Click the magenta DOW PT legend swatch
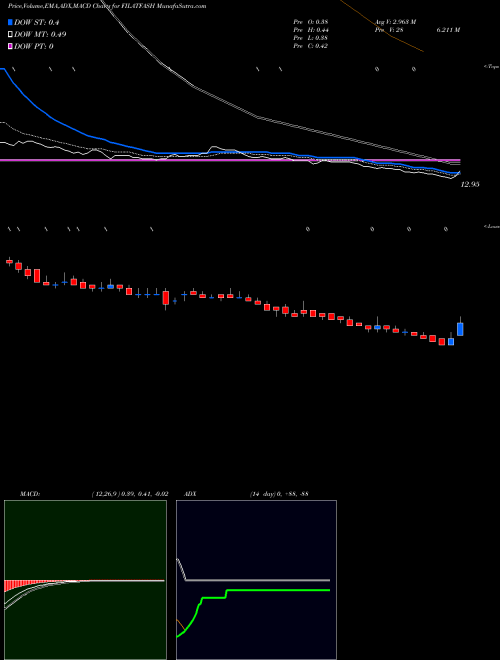The height and width of the screenshot is (660, 500). (x=10, y=46)
